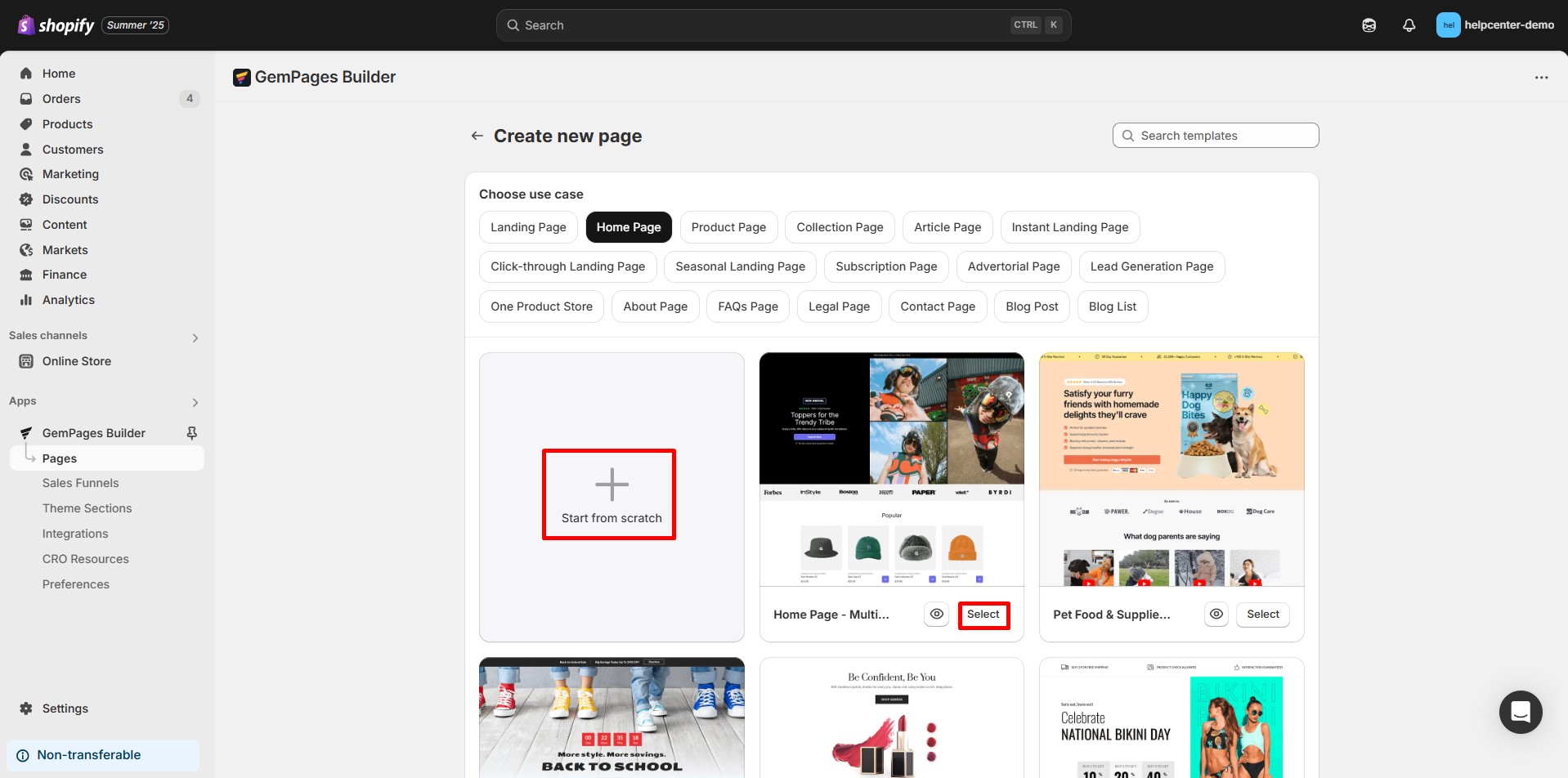This screenshot has width=1568, height=778.
Task: Preview the Pet Food & Supplies template
Action: 1216,614
